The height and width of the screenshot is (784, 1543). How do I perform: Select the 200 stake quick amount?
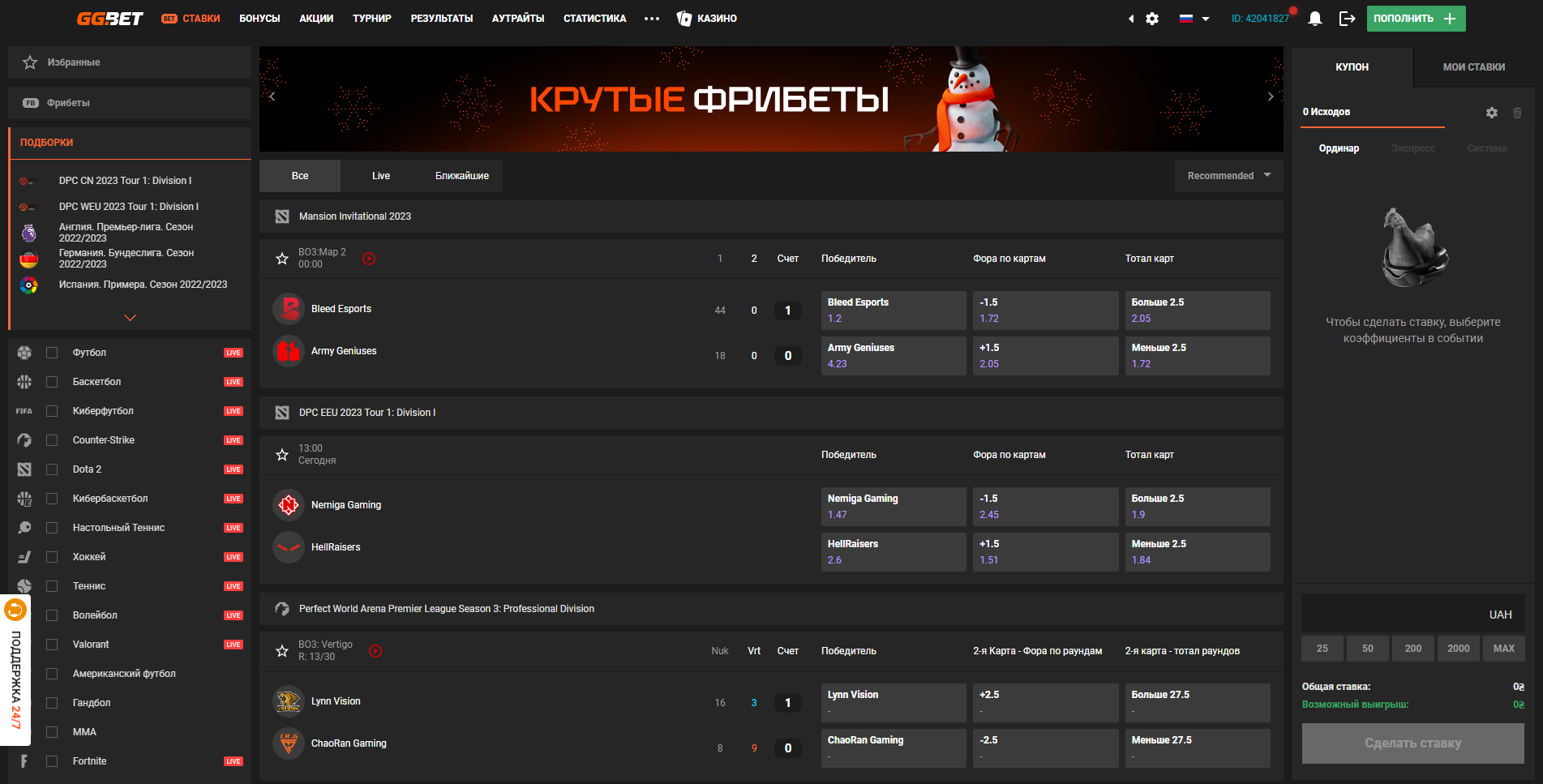[1413, 649]
